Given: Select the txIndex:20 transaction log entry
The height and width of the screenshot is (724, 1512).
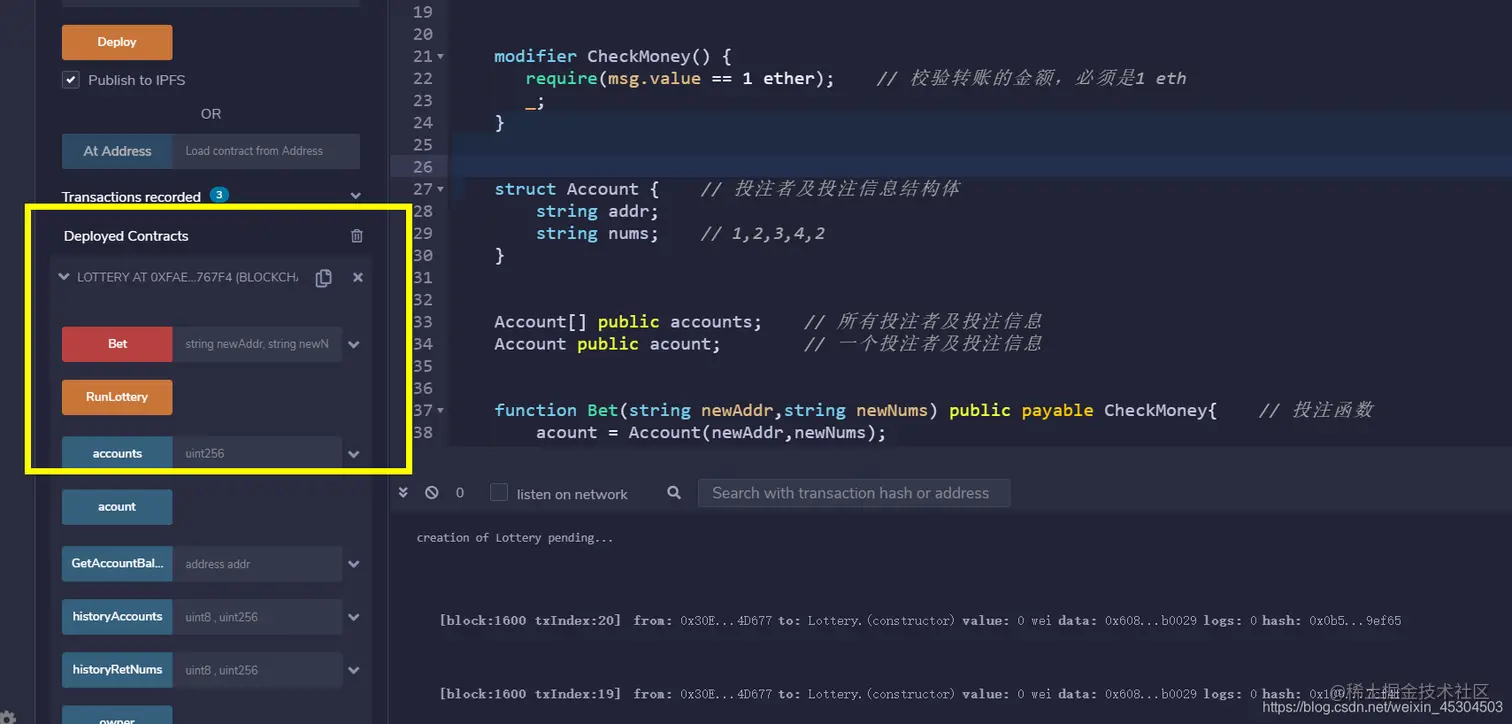Looking at the screenshot, I should 920,621.
